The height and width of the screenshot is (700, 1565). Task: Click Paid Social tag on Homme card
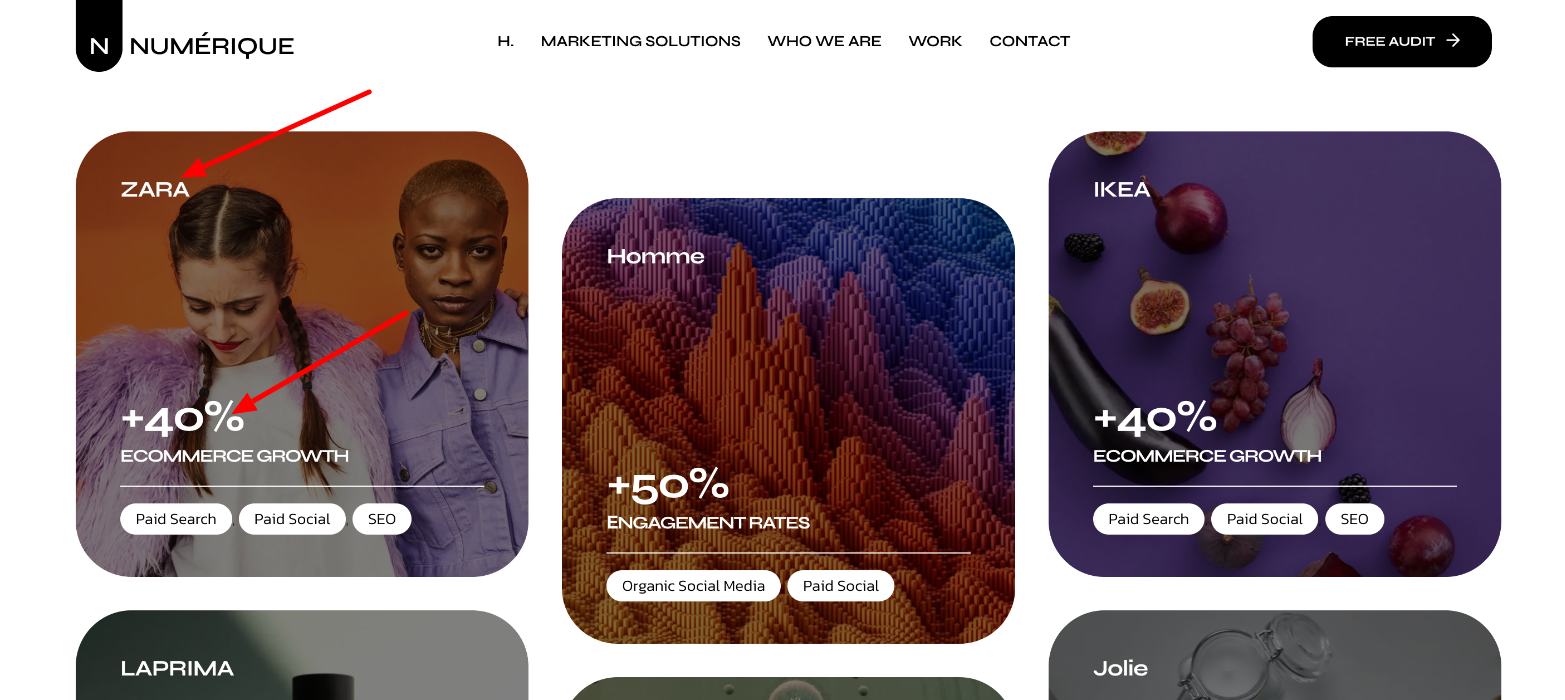point(841,586)
